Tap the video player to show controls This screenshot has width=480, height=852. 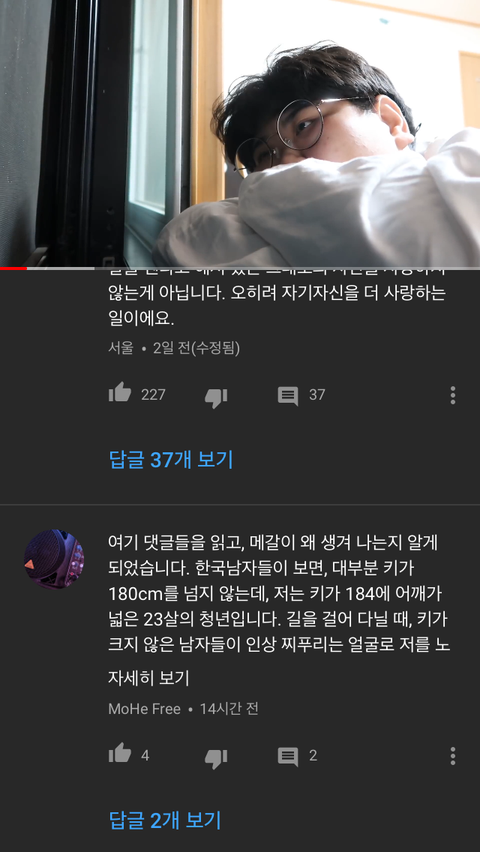240,133
